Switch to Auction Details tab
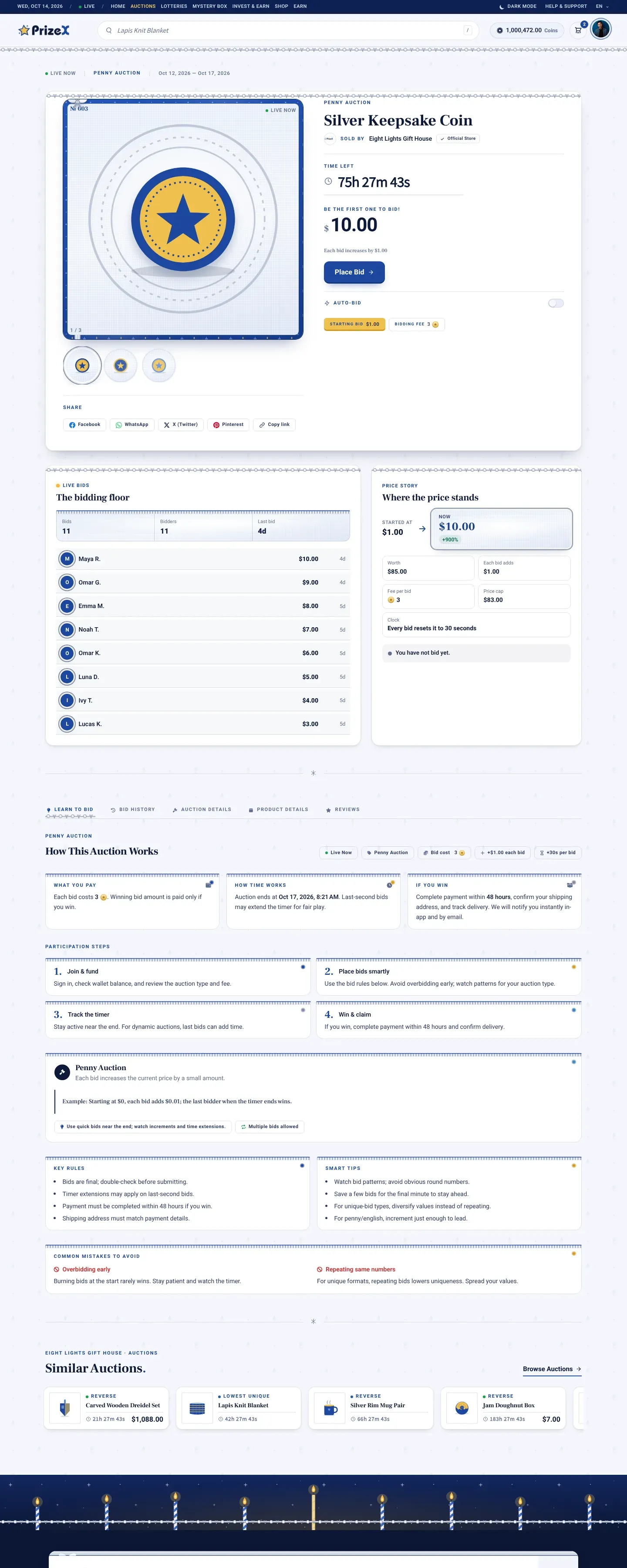 202,810
